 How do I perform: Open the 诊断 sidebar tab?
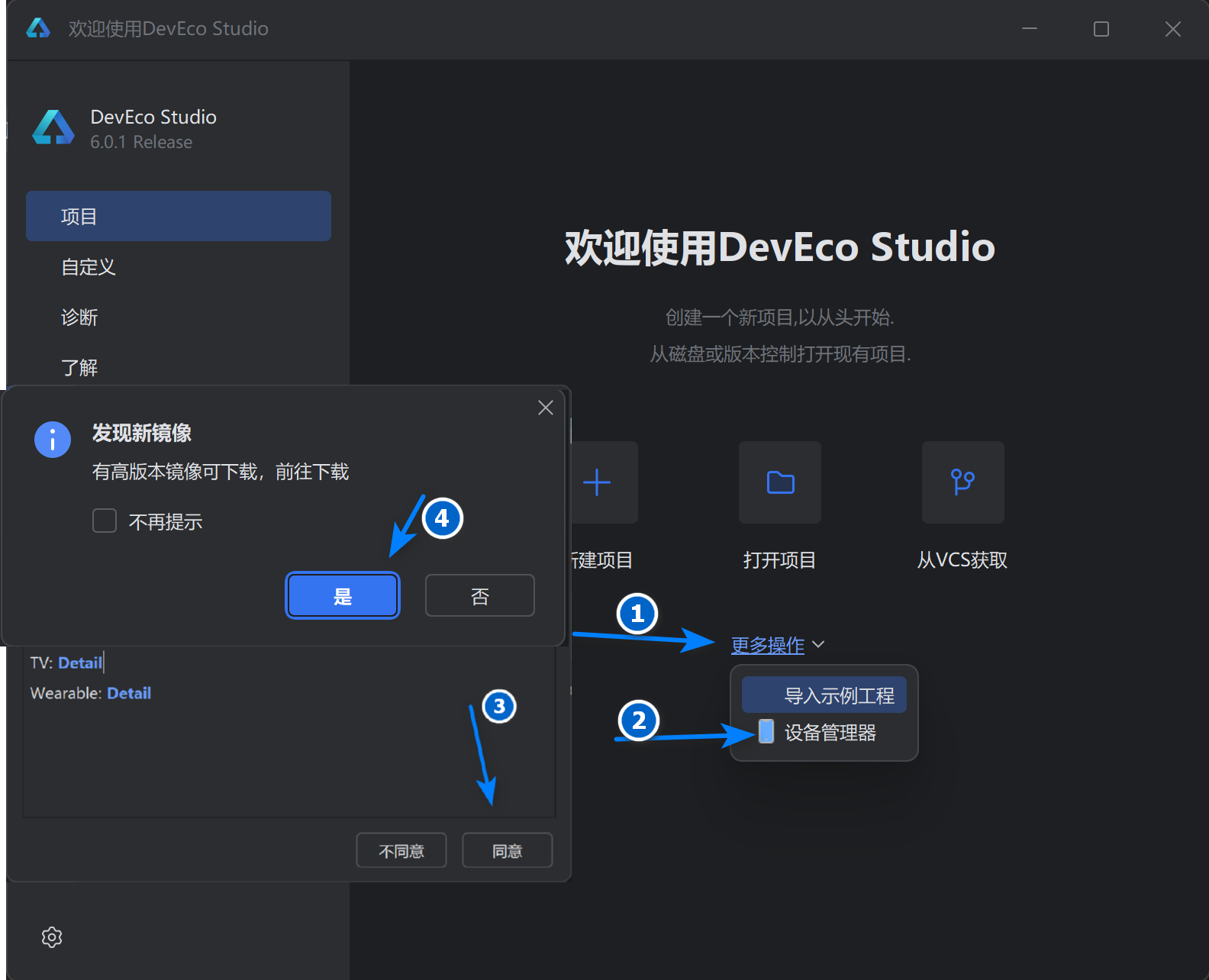(79, 318)
